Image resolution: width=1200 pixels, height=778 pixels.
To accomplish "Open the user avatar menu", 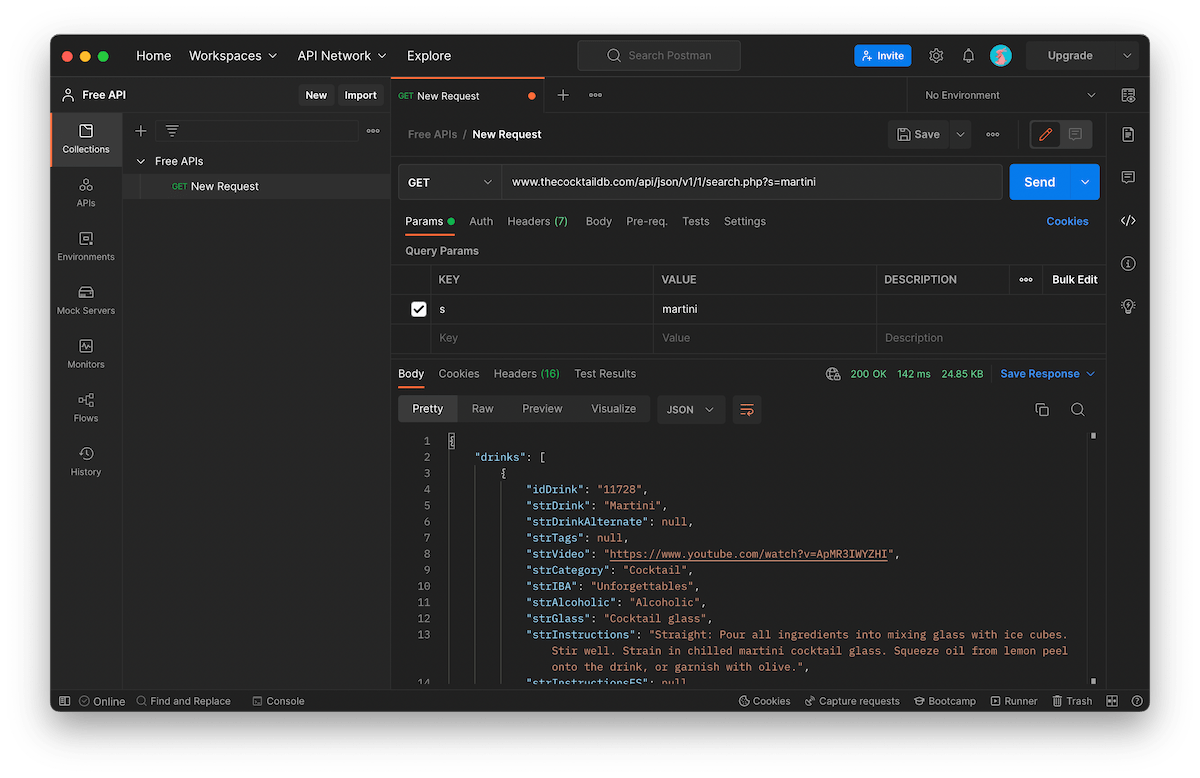I will click(x=1001, y=56).
